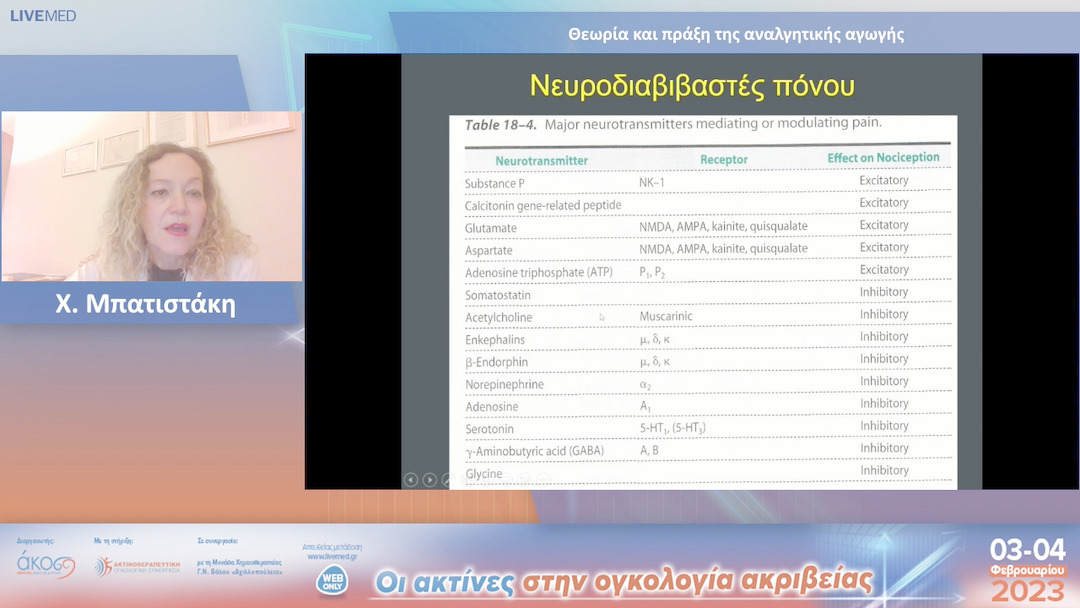Click the Effect on Nociception header
This screenshot has height=608, width=1080.
tap(883, 158)
